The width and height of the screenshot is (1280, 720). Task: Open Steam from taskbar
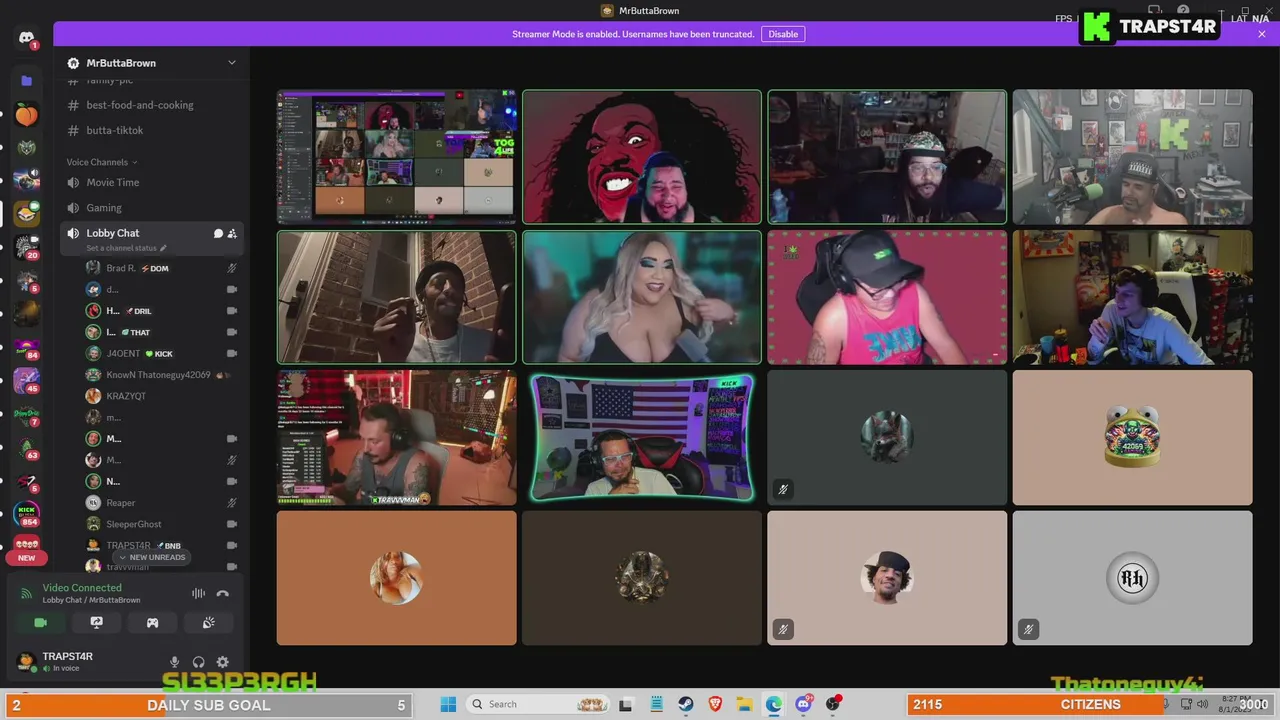click(x=686, y=704)
